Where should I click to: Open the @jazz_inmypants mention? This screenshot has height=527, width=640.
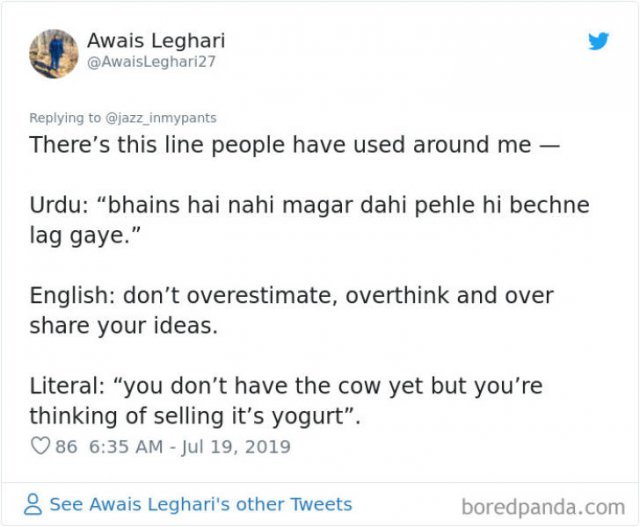pyautogui.click(x=161, y=118)
